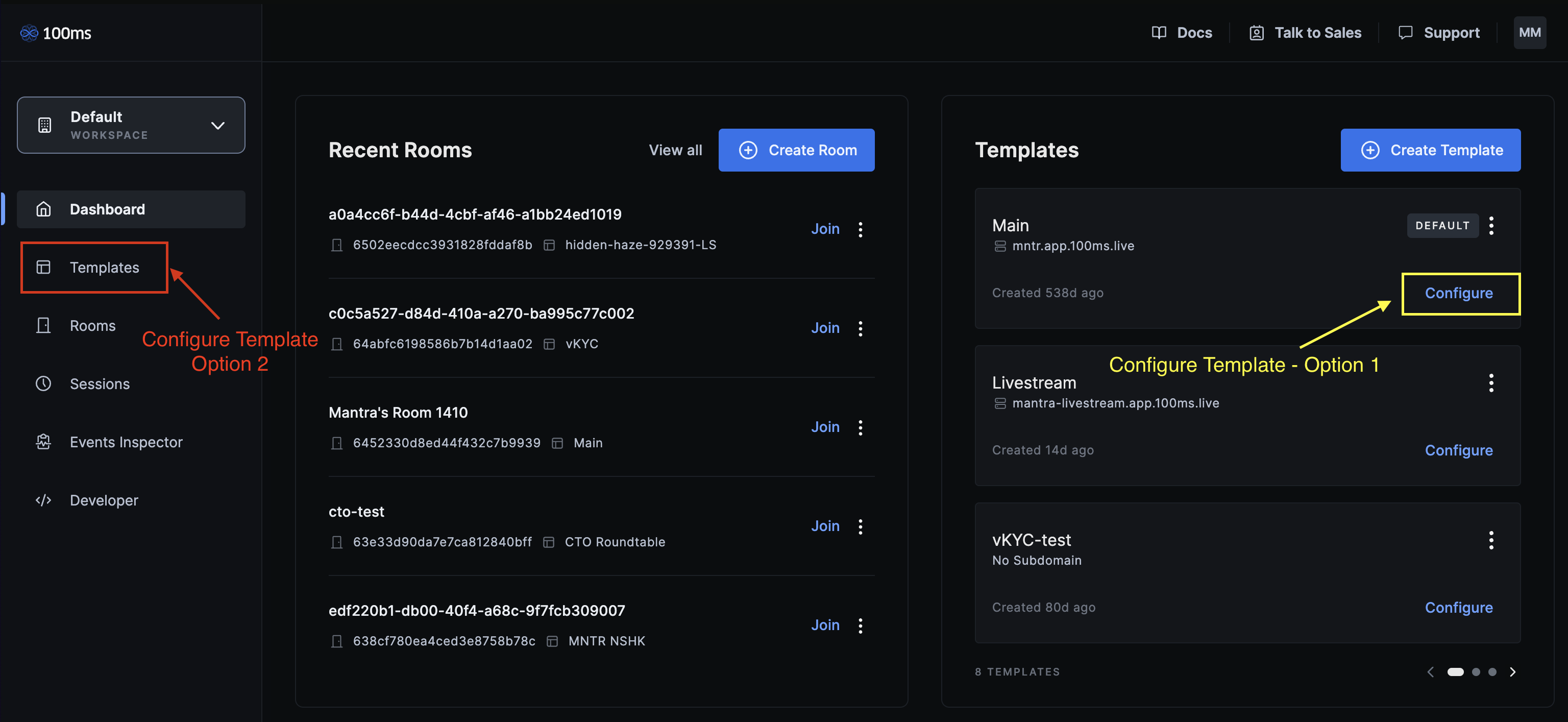Screen dimensions: 1568x722
Task: Open the Docs link
Action: tap(1182, 33)
